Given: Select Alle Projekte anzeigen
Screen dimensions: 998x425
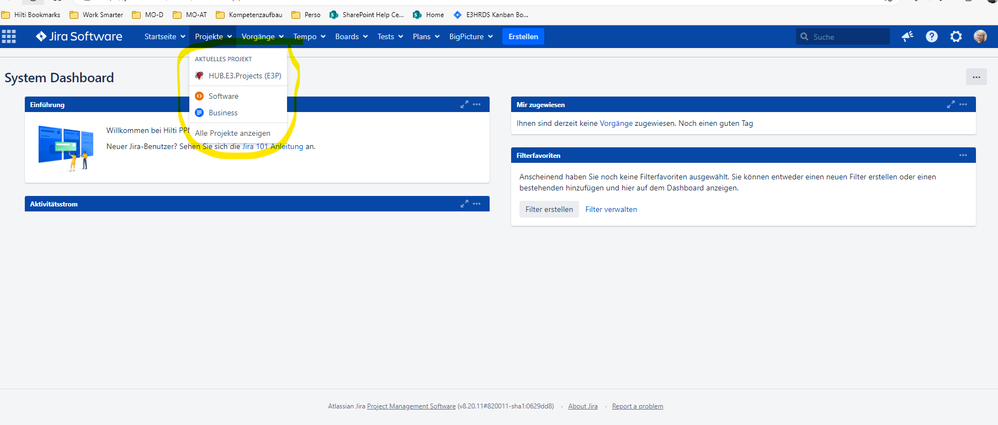Looking at the screenshot, I should [239, 133].
